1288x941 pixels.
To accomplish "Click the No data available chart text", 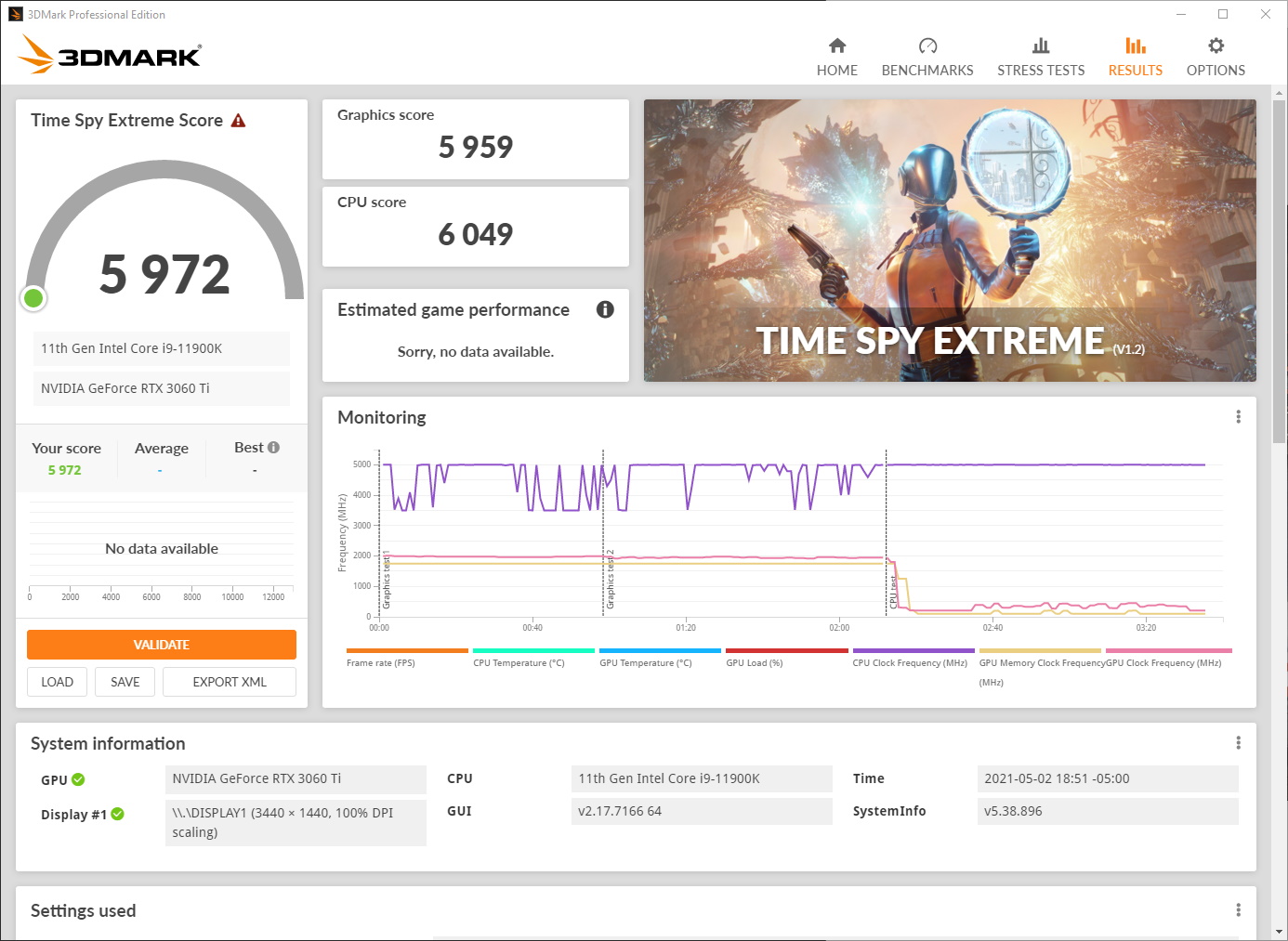I will [x=162, y=549].
